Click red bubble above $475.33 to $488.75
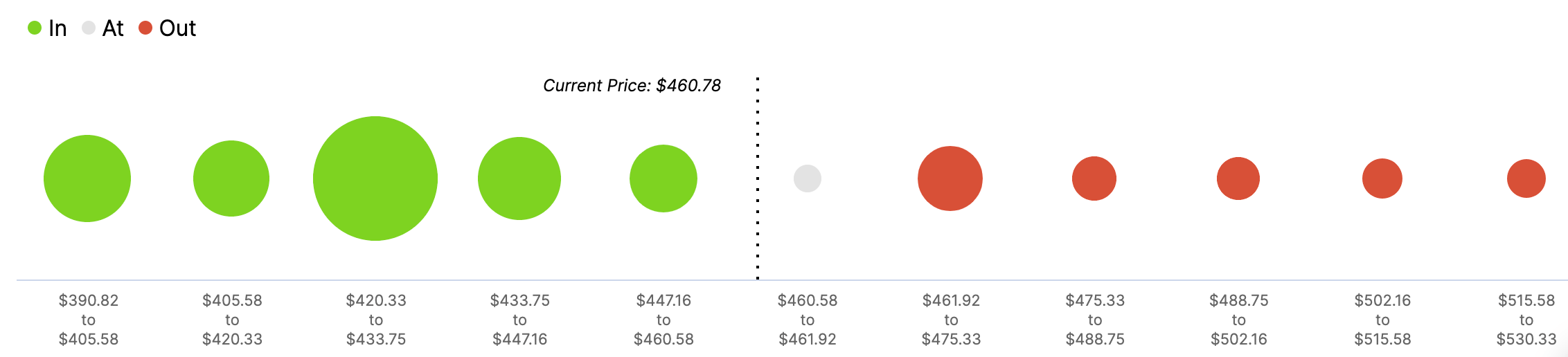The image size is (1568, 357). [x=1094, y=178]
